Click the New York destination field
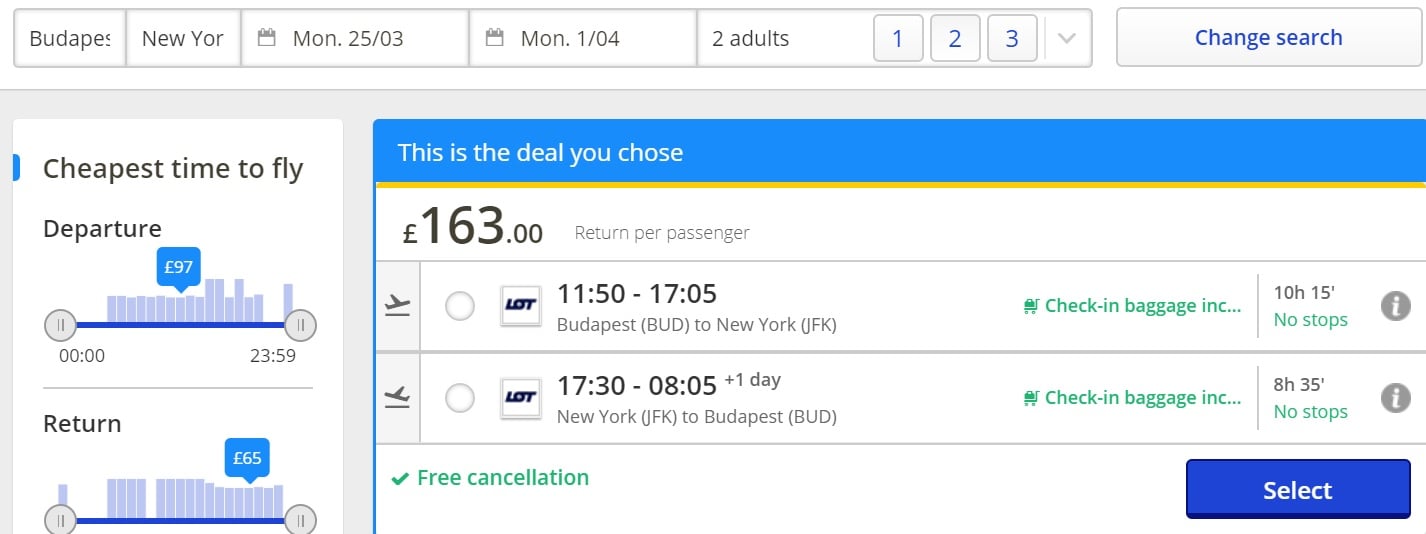 tap(184, 39)
